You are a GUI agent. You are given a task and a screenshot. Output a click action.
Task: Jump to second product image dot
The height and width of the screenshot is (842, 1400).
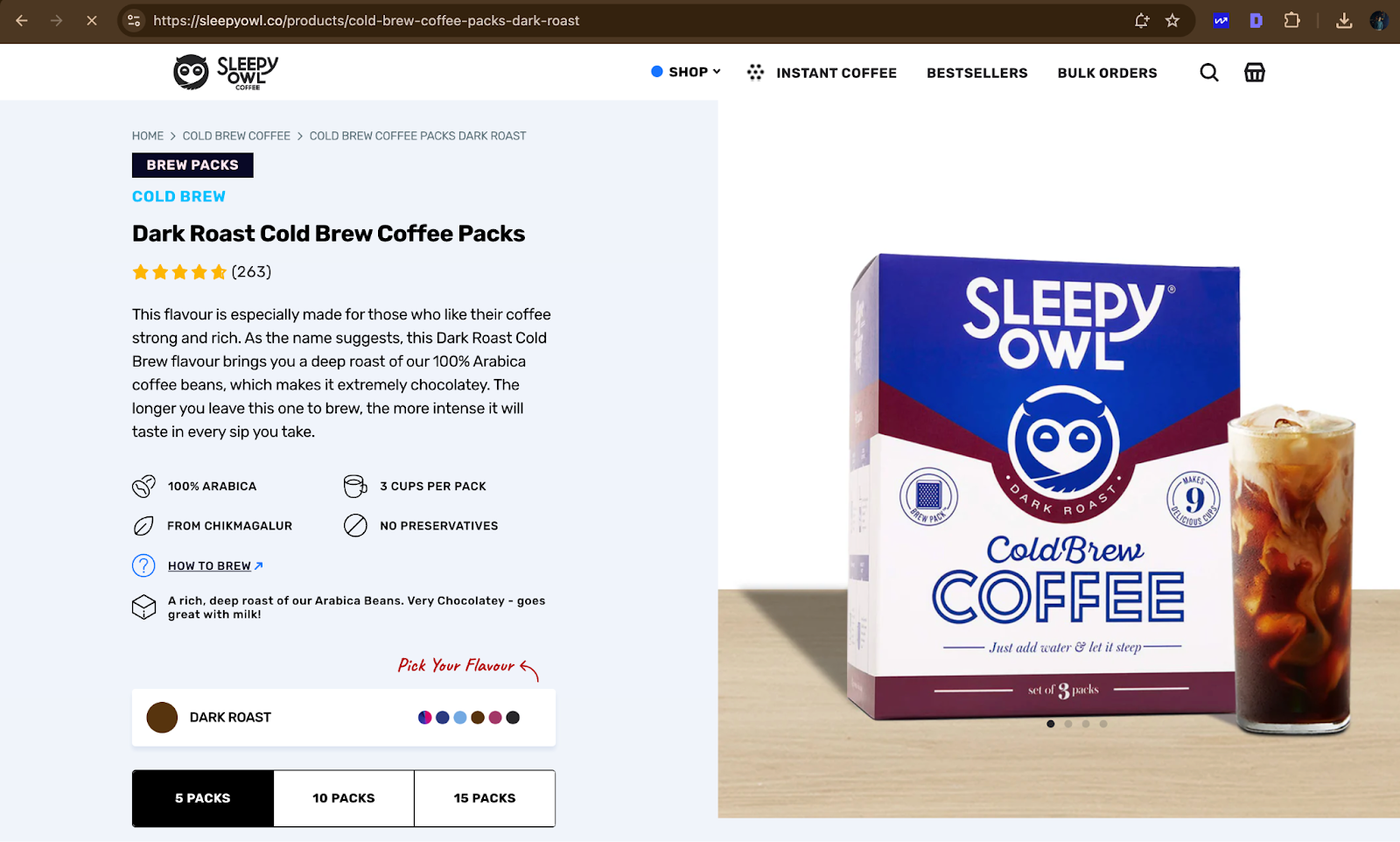coord(1068,724)
